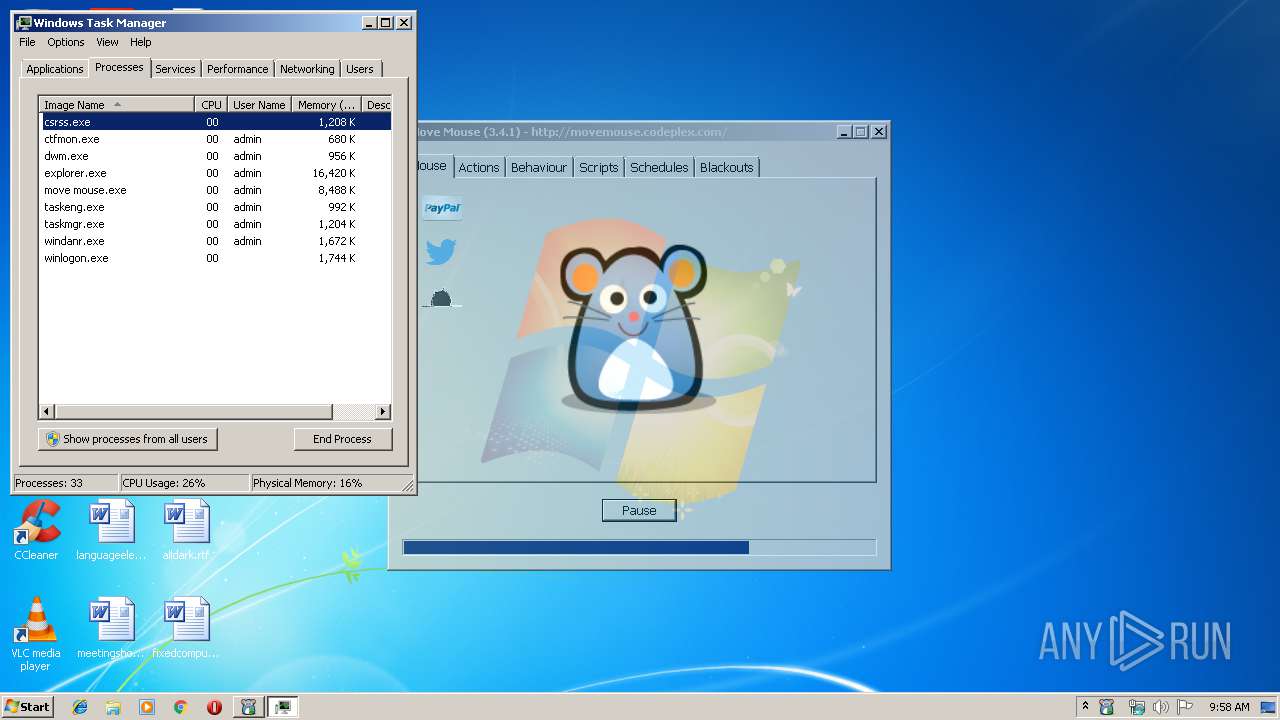This screenshot has height=720, width=1280.
Task: Open the File menu in Task Manager
Action: click(x=27, y=42)
